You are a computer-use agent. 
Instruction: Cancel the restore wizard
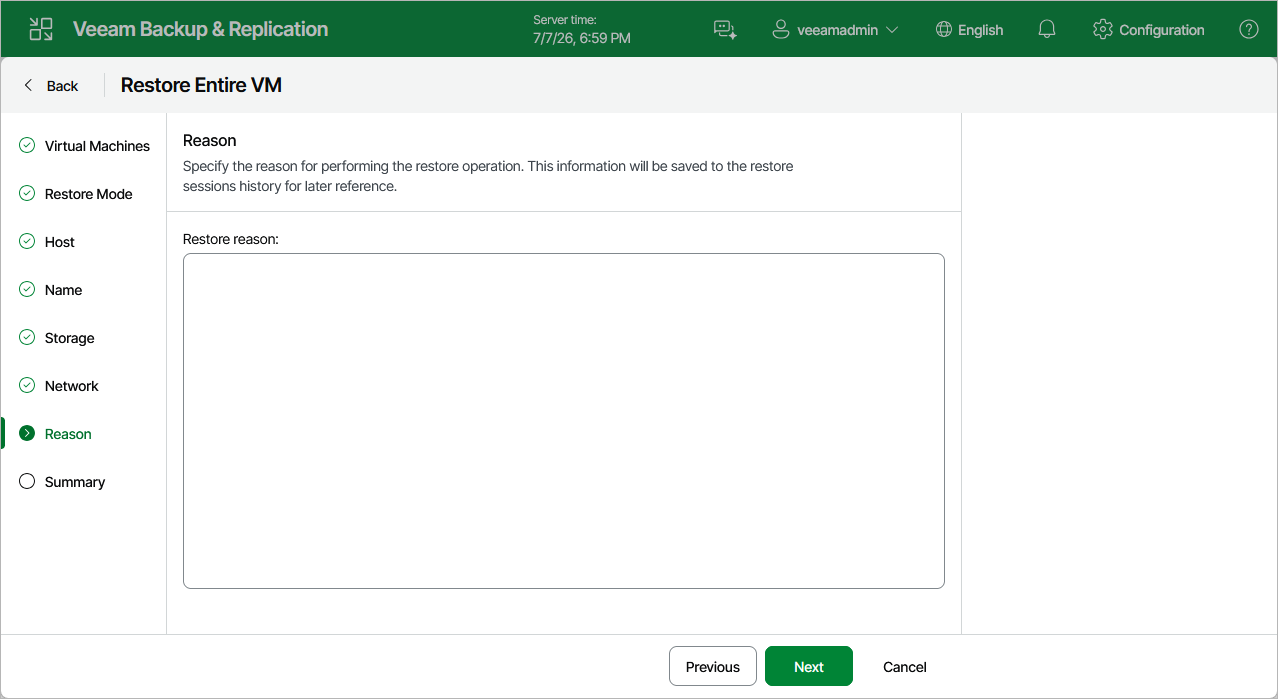point(904,666)
